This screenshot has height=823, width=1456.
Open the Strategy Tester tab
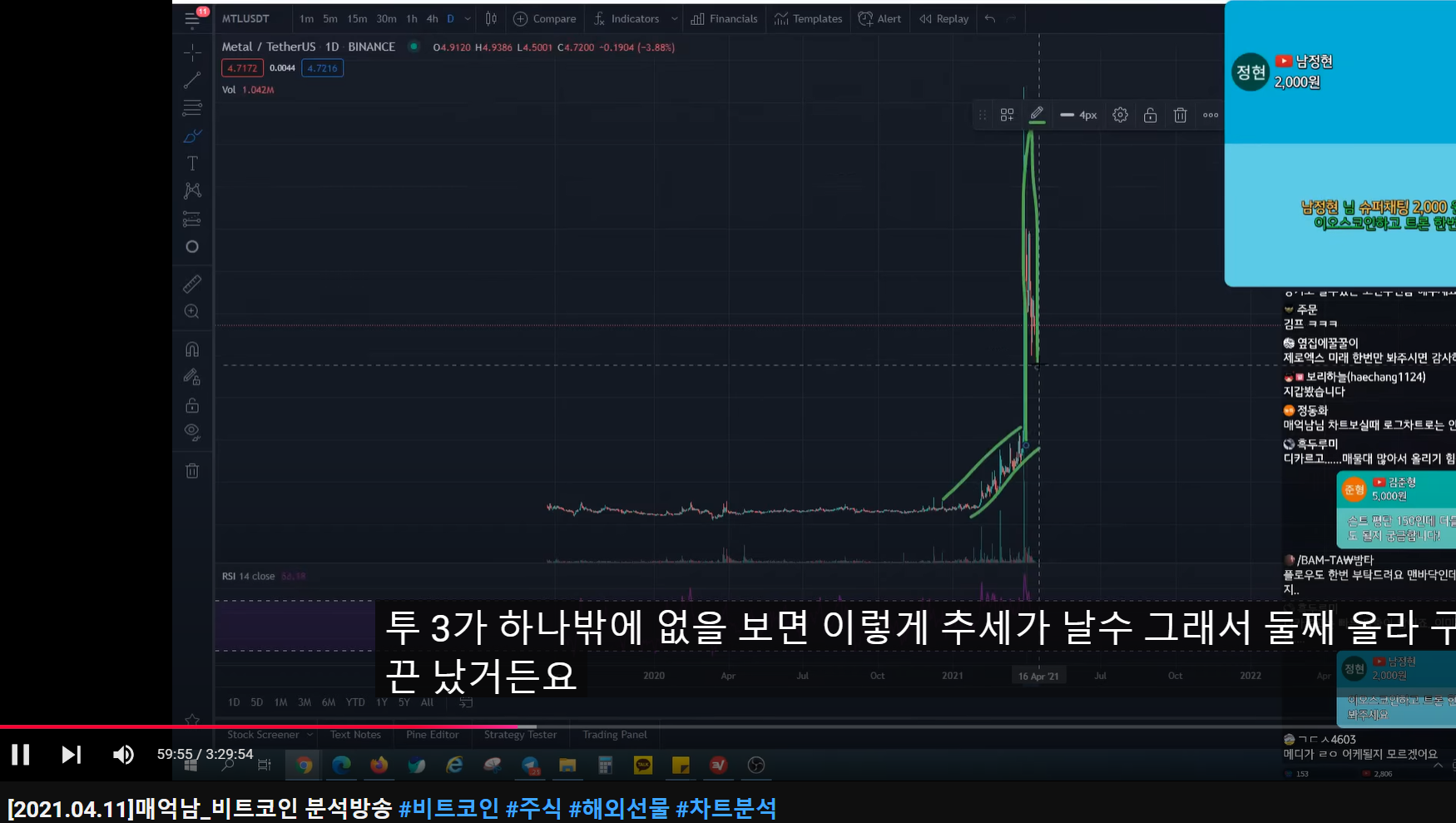(520, 735)
